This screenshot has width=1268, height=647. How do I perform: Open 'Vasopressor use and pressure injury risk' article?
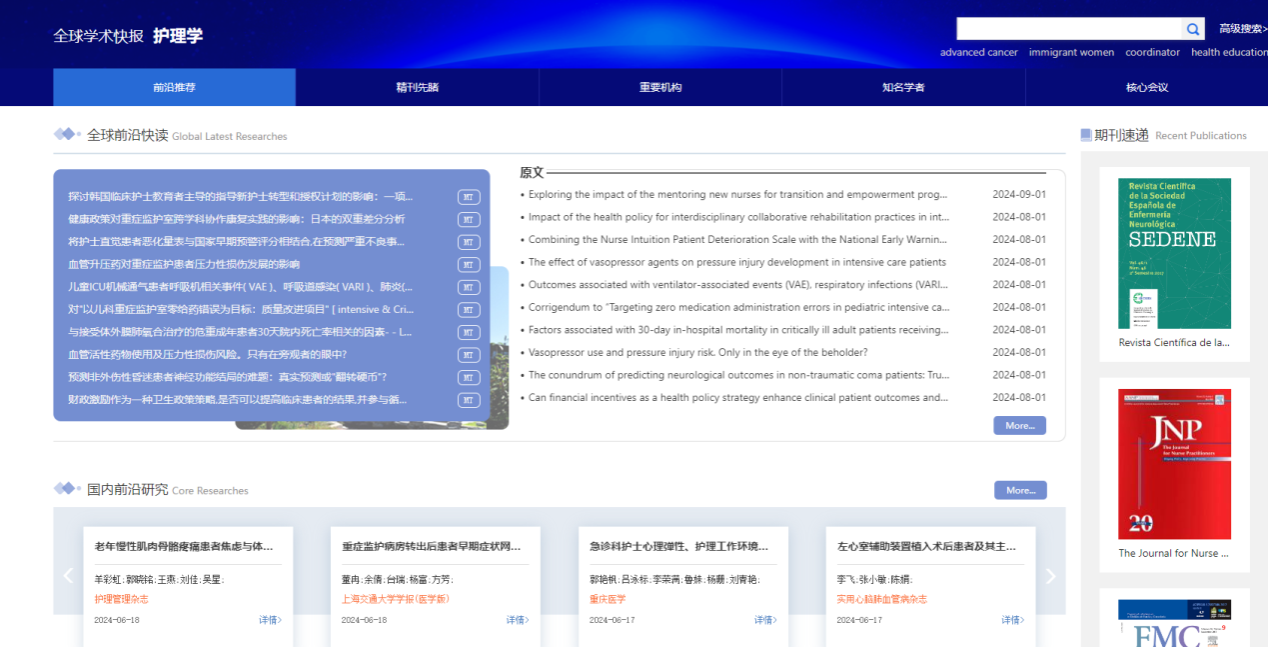698,352
